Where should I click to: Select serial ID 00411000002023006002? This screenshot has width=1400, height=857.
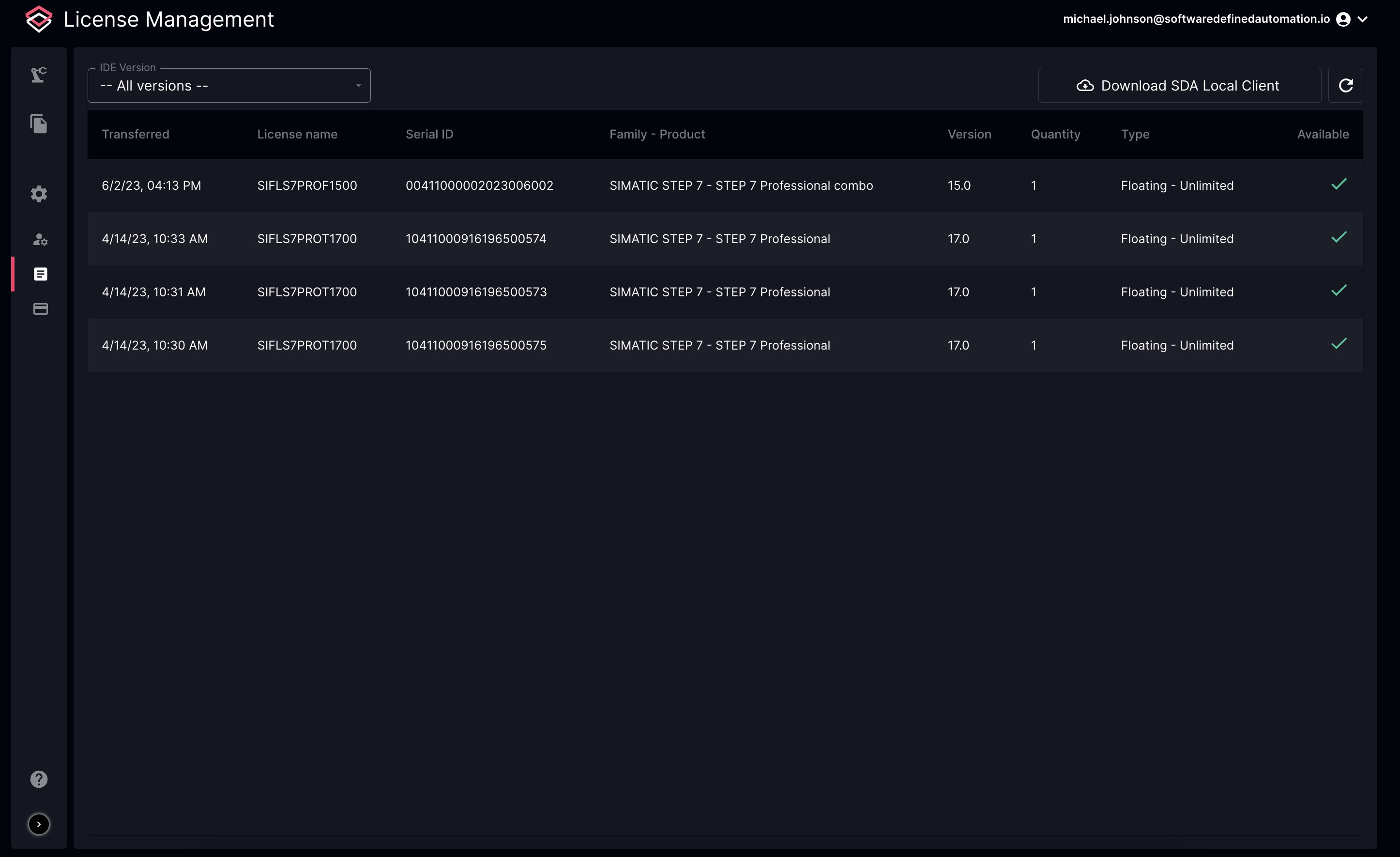pyautogui.click(x=480, y=185)
